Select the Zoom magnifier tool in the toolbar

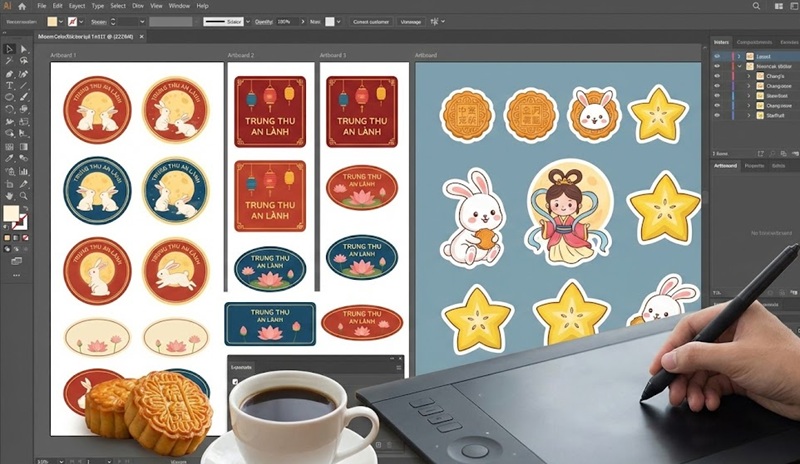click(x=26, y=195)
